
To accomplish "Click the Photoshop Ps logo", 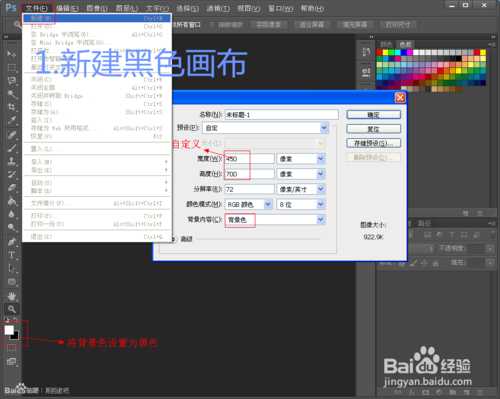I will tap(11, 7).
